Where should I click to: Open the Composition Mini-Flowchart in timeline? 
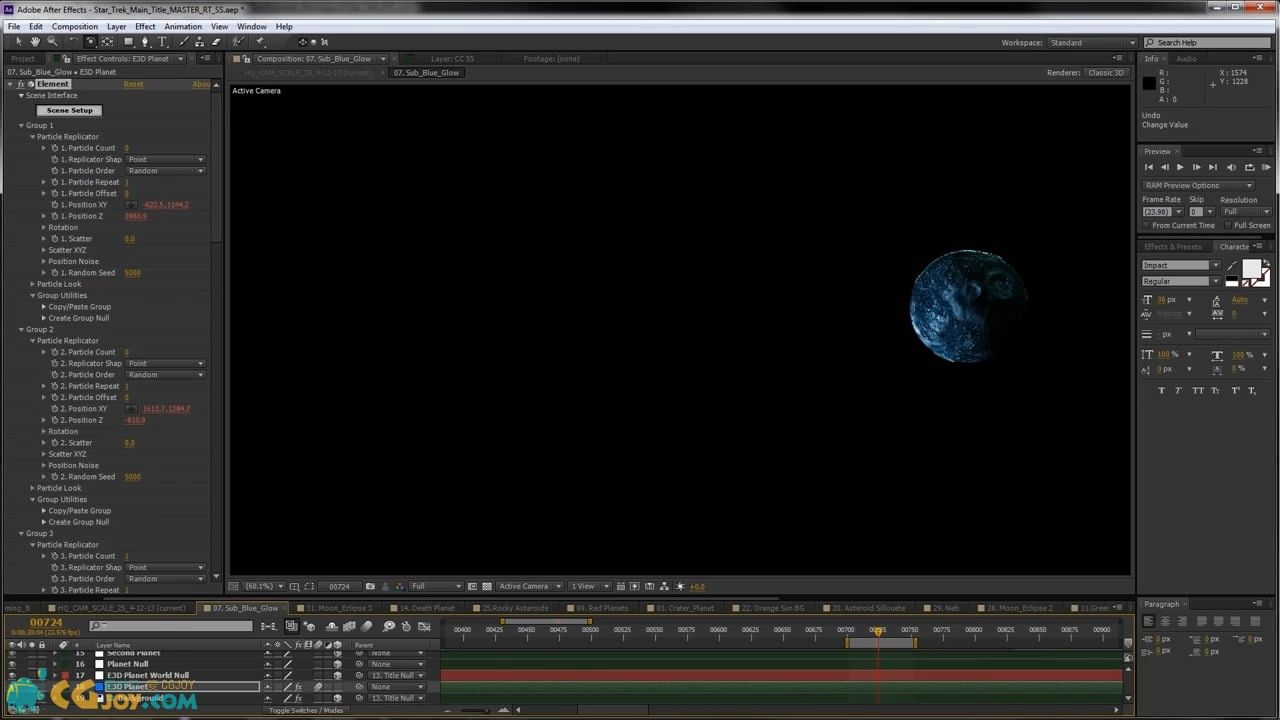point(268,626)
